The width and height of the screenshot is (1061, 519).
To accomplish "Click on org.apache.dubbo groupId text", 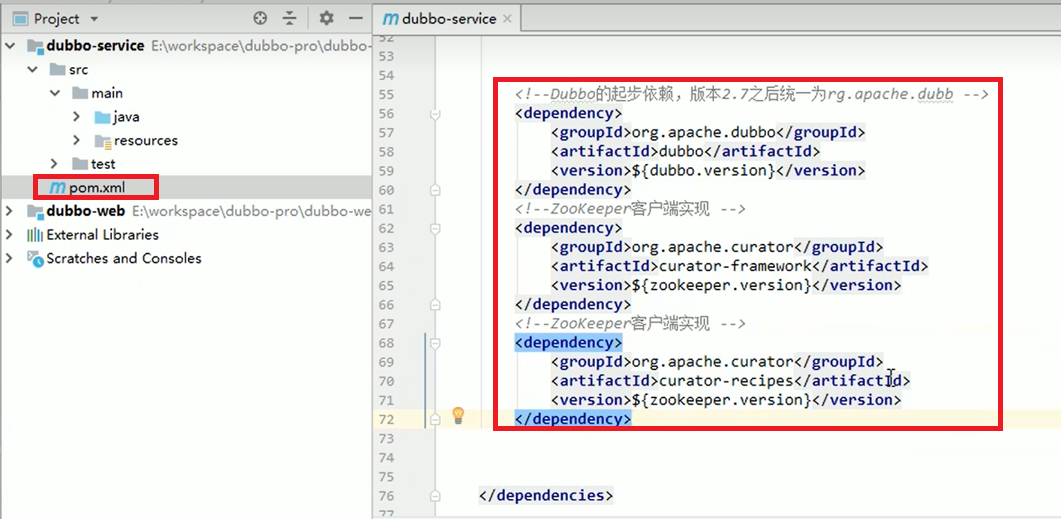I will [702, 133].
